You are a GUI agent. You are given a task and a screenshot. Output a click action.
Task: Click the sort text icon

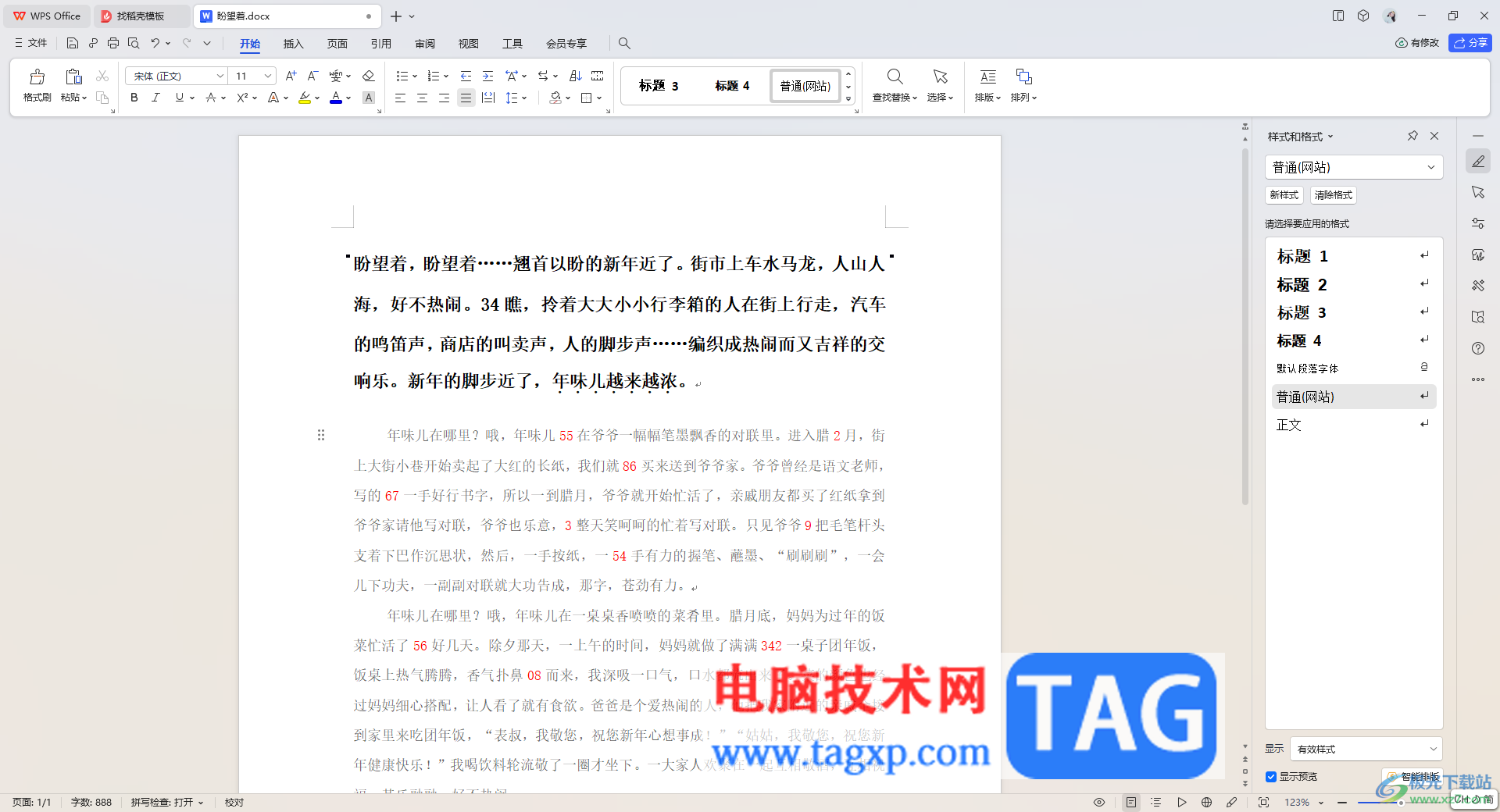[x=576, y=76]
